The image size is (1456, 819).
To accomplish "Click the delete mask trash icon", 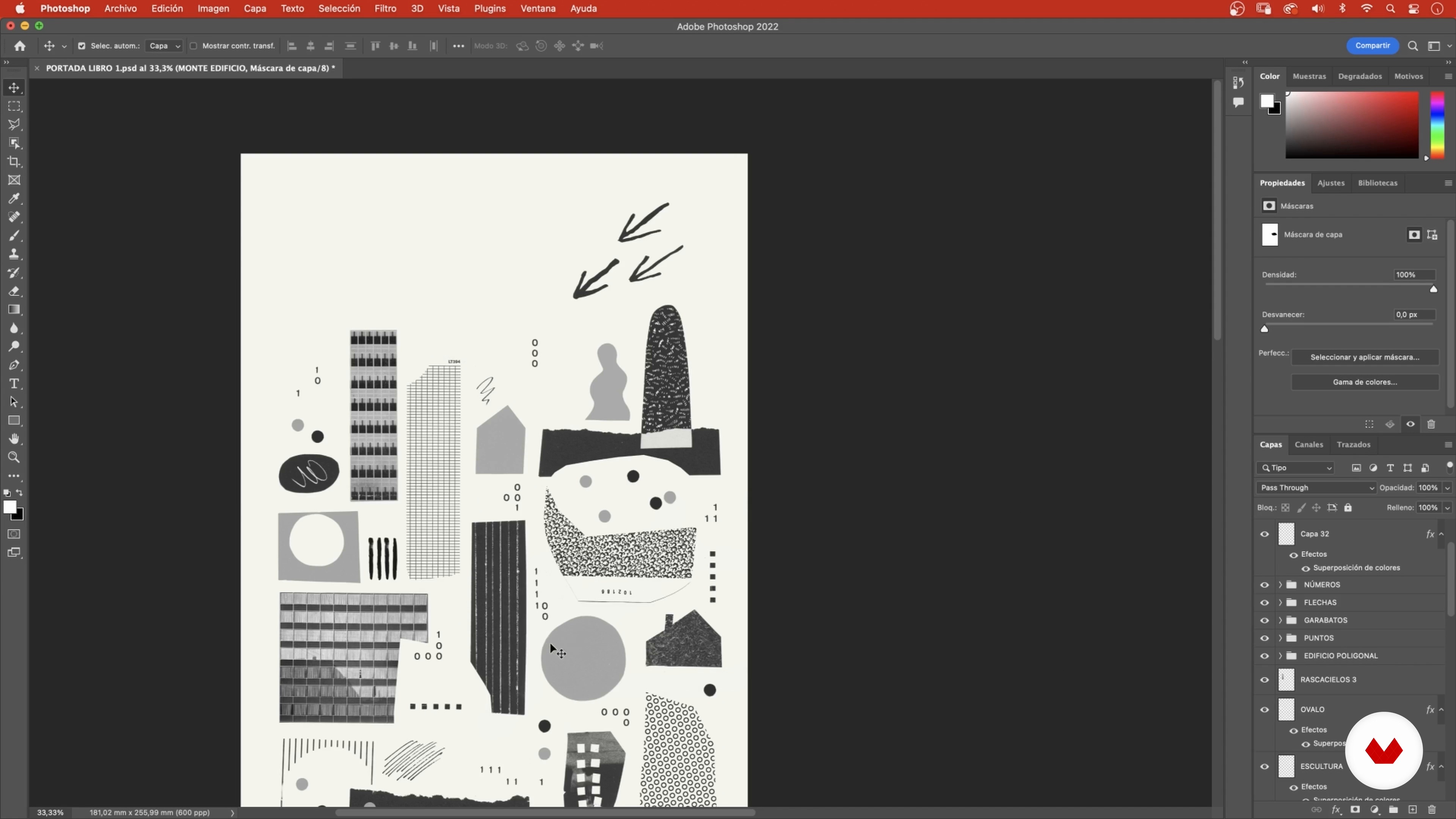I will (1431, 425).
